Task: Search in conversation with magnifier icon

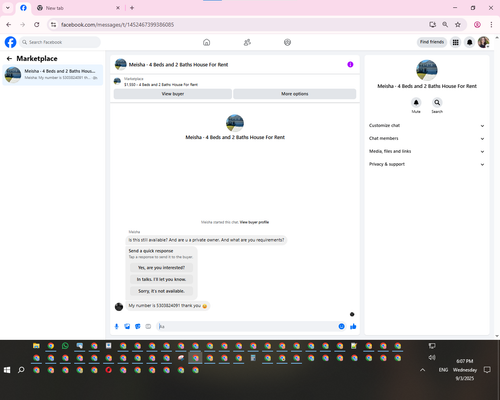Action: tap(437, 102)
